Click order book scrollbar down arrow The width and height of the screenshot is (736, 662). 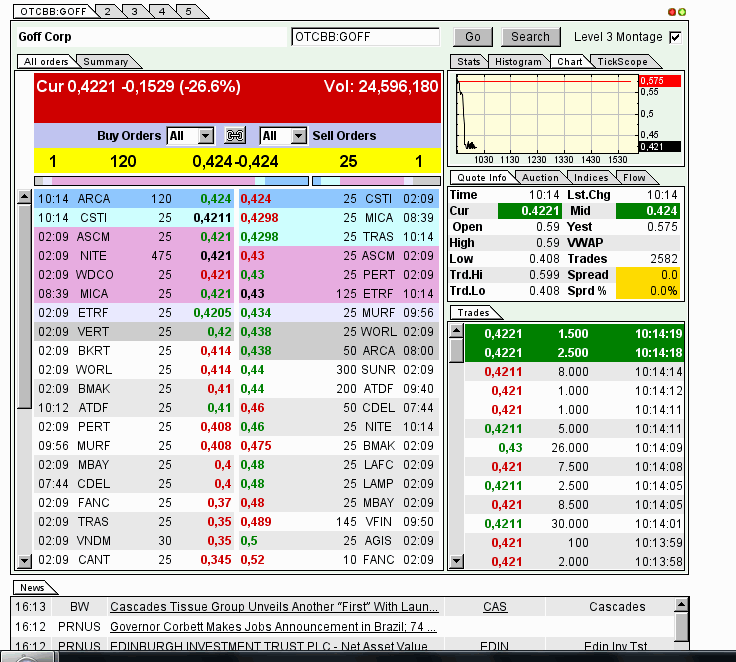pyautogui.click(x=24, y=560)
